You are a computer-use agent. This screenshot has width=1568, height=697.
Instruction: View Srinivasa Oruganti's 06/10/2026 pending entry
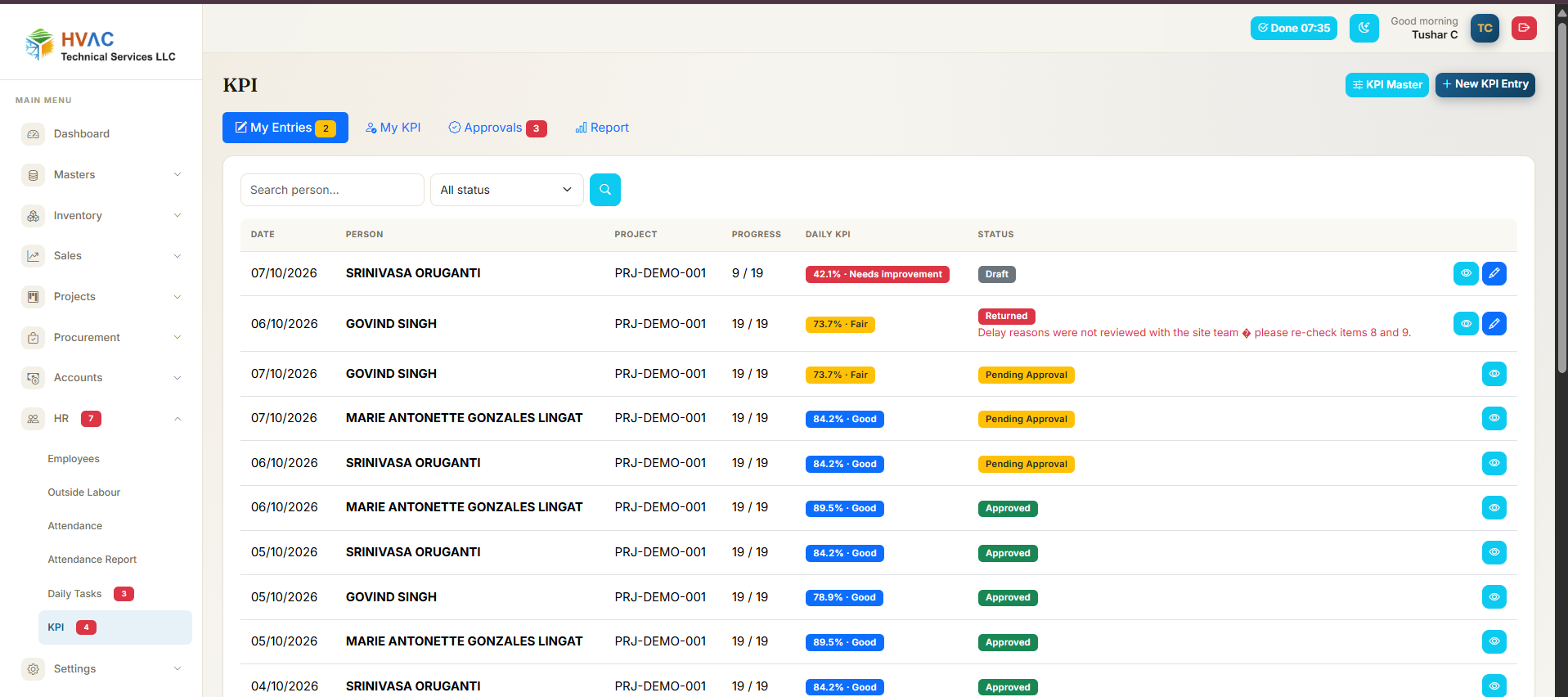pos(1494,463)
